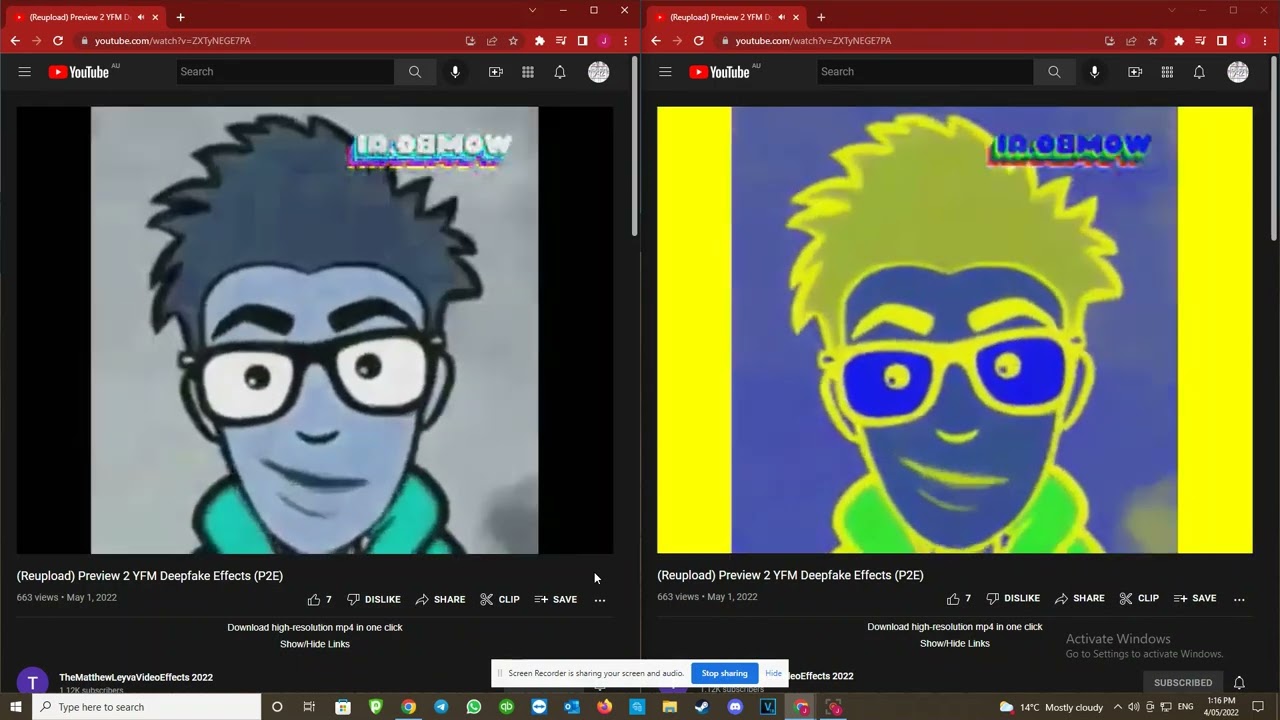Reload the page in left Chrome window
The height and width of the screenshot is (720, 1280).
coord(58,41)
